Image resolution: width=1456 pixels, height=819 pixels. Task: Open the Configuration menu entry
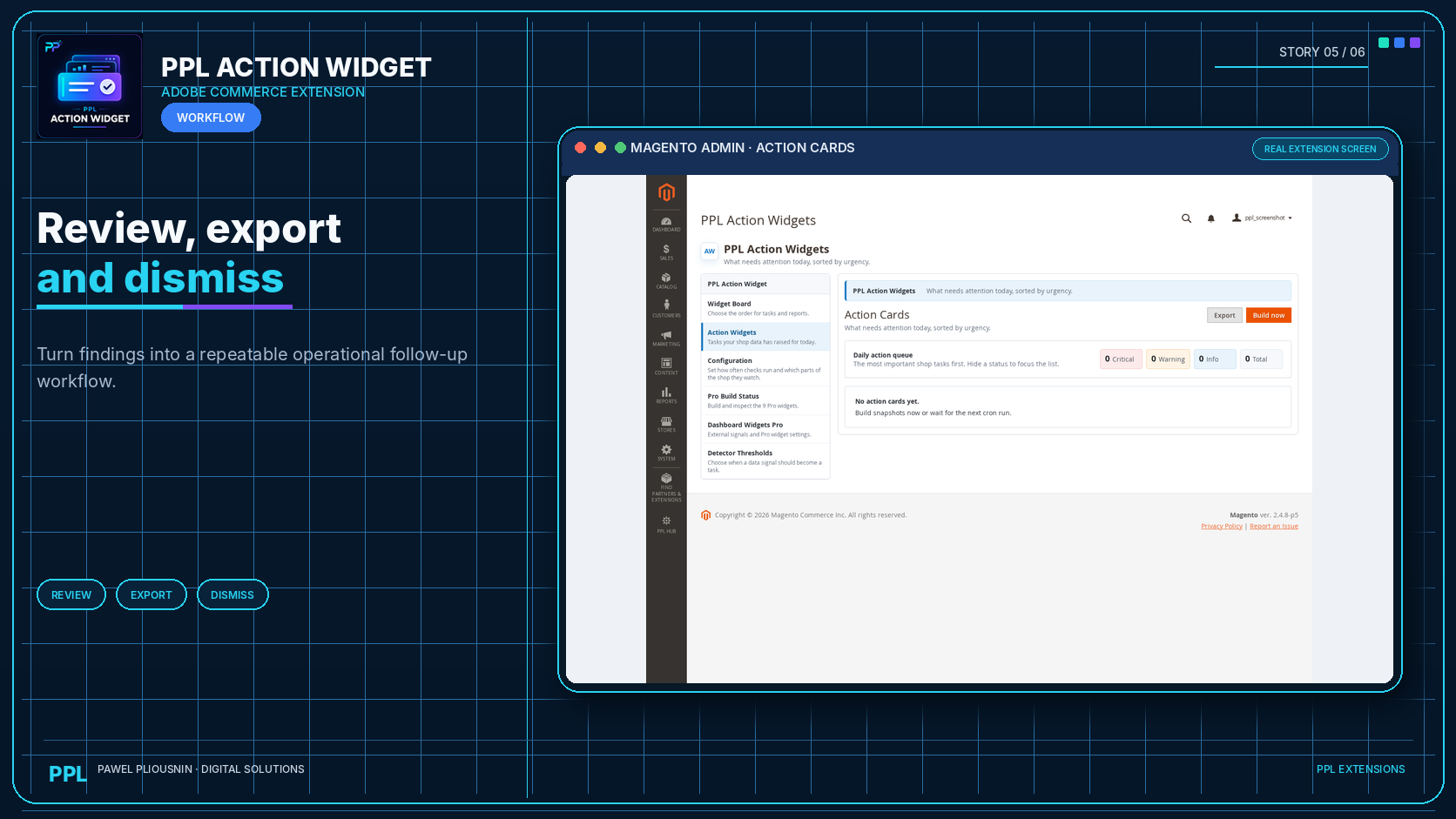point(765,369)
